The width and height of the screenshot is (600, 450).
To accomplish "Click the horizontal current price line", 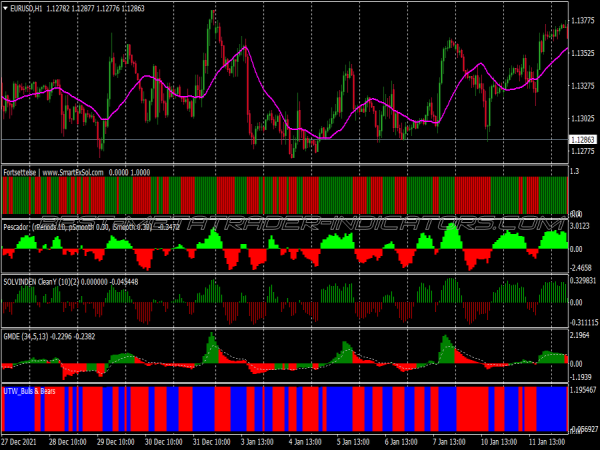I will pyautogui.click(x=285, y=140).
